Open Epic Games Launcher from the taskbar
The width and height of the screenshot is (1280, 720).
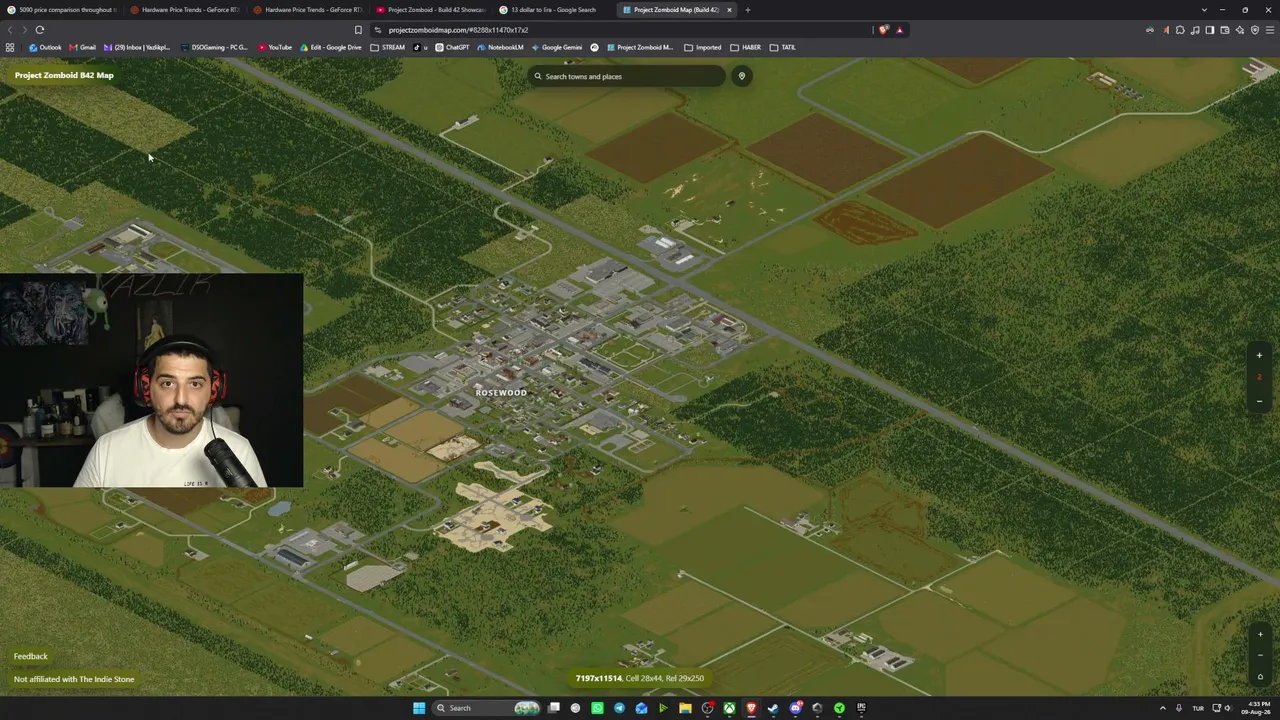[861, 708]
